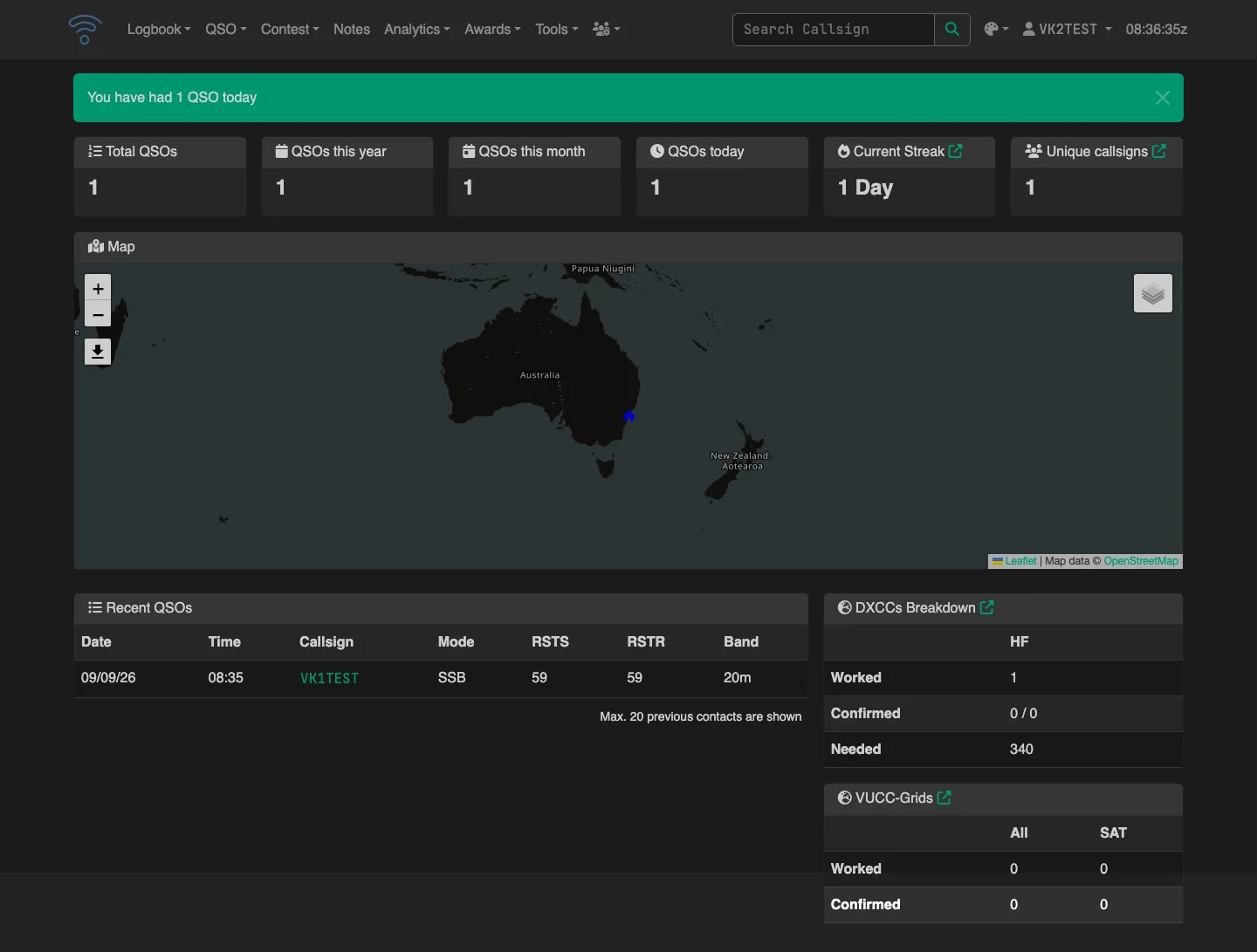Zoom out on the map
This screenshot has height=952, width=1257.
(98, 314)
